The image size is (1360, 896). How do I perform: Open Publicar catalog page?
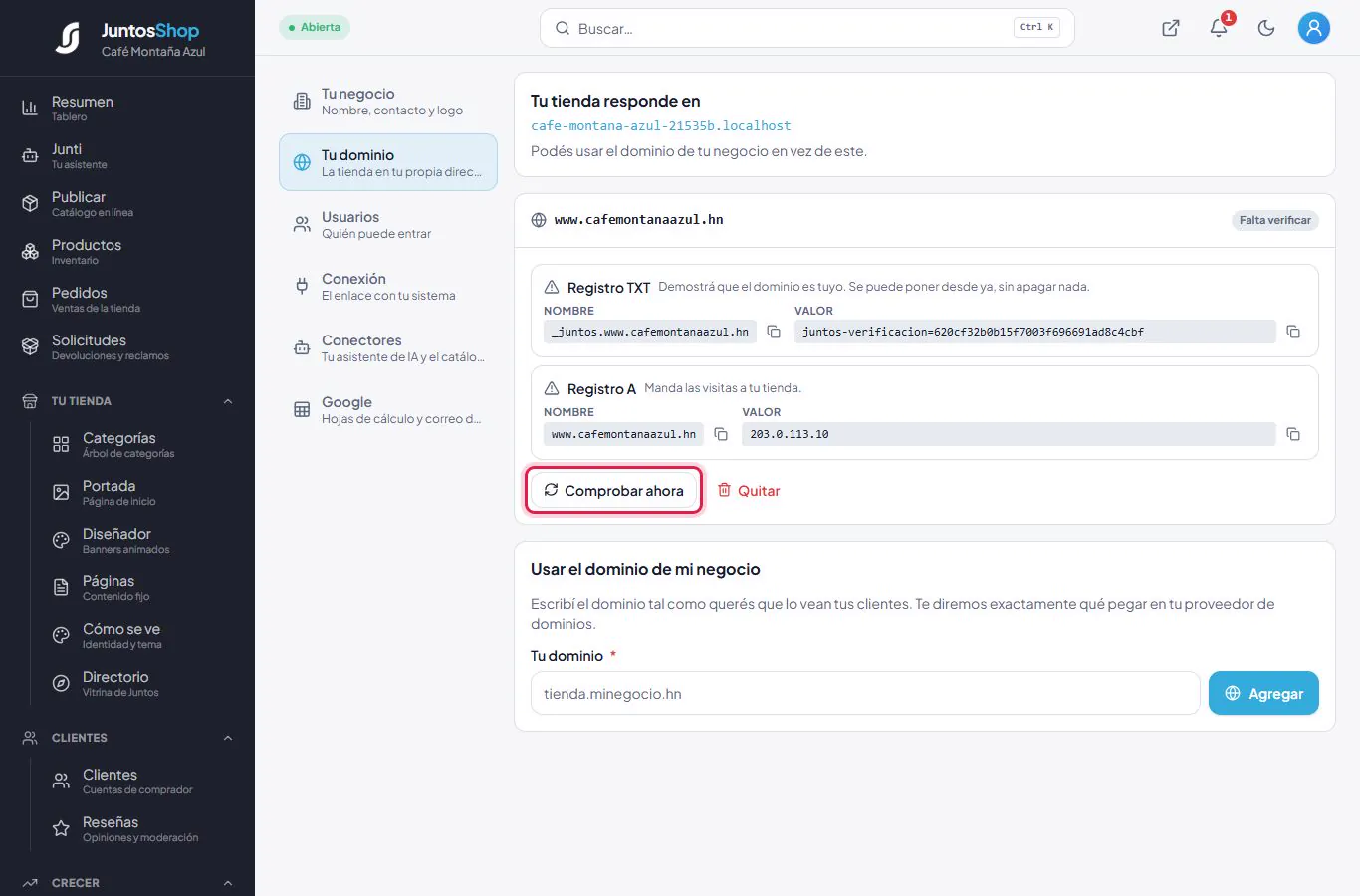click(127, 203)
